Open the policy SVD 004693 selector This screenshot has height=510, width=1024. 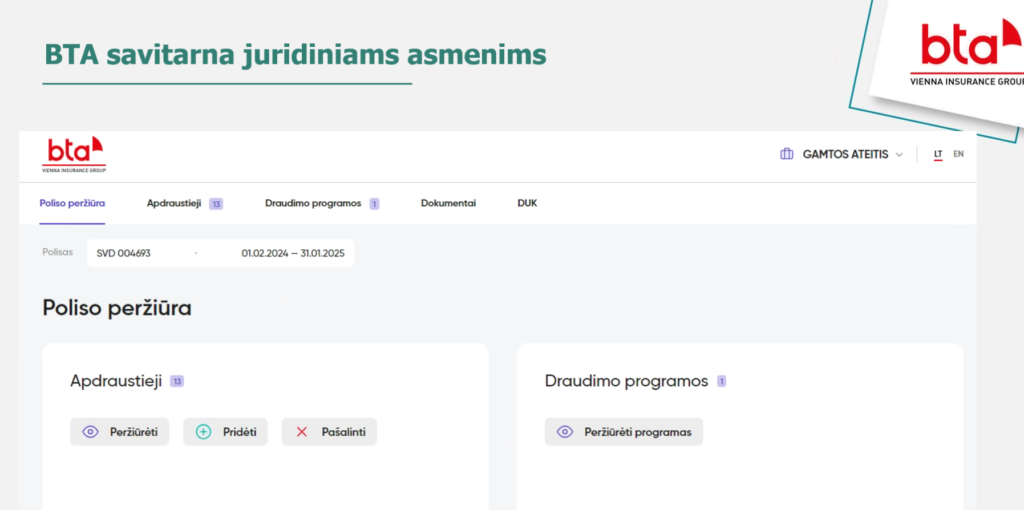pos(124,253)
